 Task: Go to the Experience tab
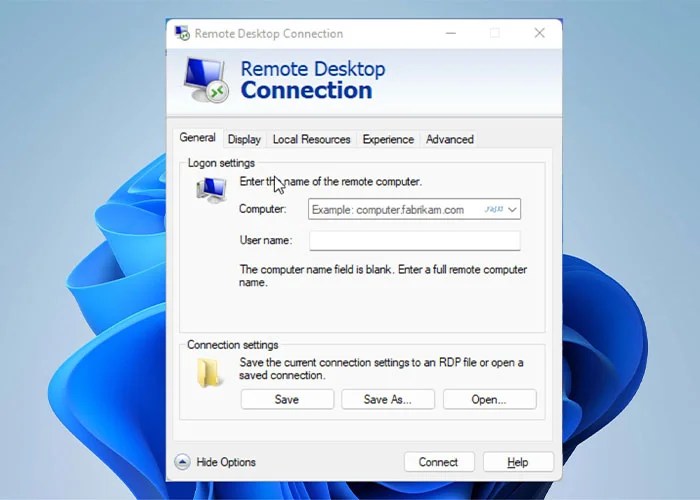(x=388, y=139)
